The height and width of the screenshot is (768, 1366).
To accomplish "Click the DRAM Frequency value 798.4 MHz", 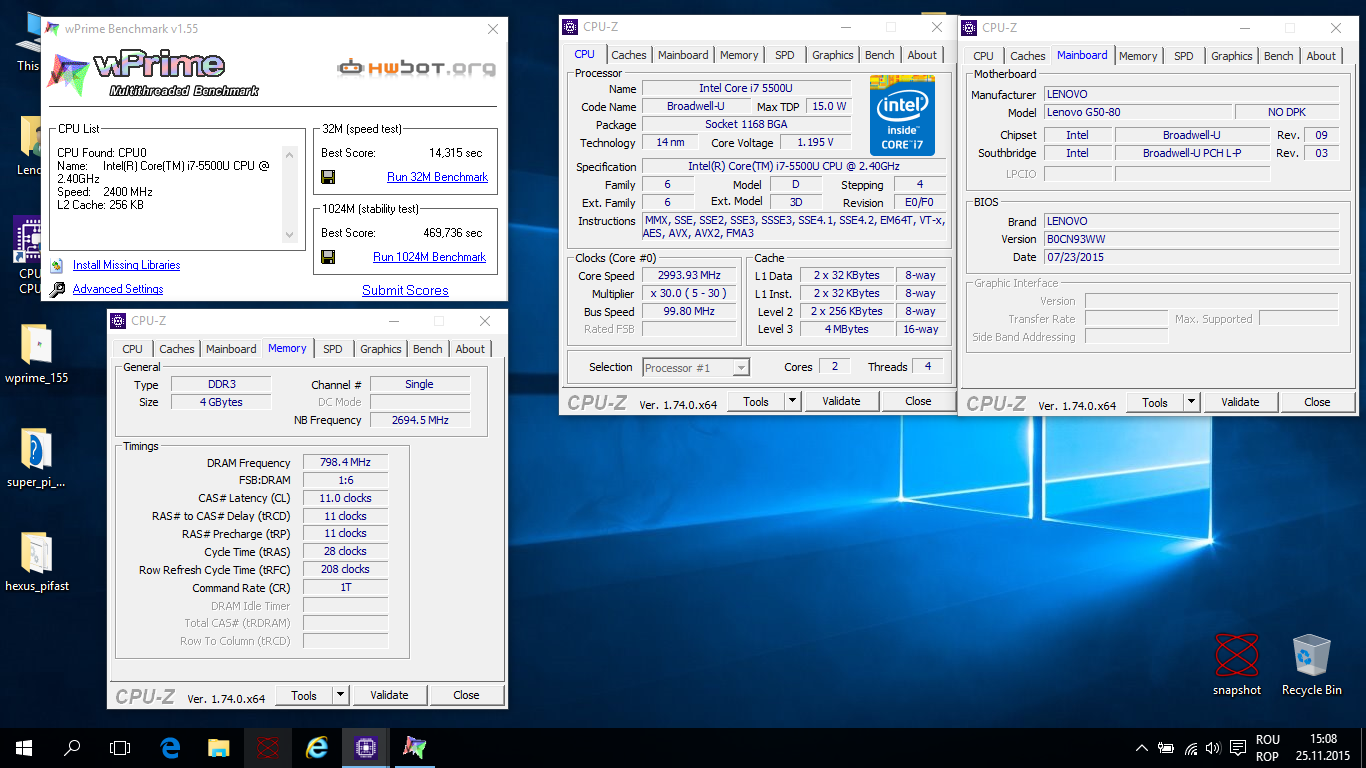I will coord(345,462).
